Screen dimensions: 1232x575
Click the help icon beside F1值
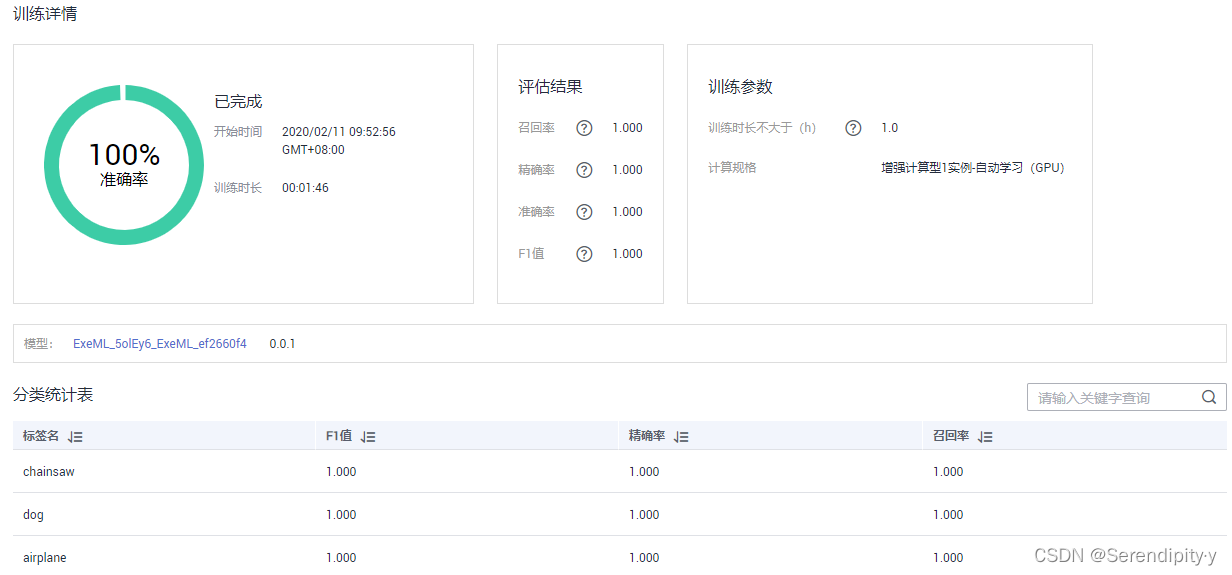coord(585,254)
